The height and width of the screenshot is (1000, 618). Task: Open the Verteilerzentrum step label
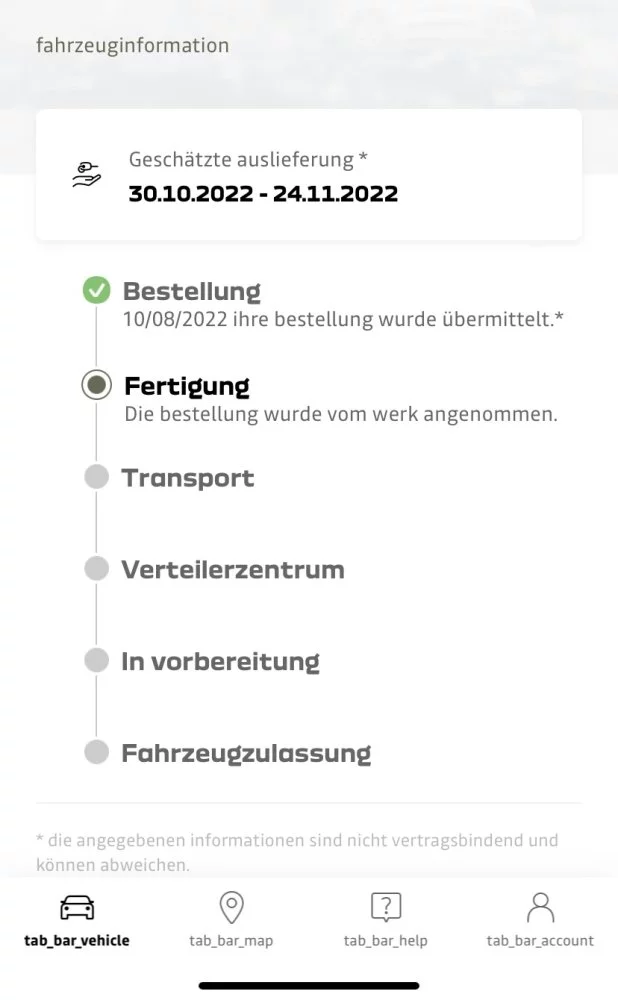pos(233,570)
